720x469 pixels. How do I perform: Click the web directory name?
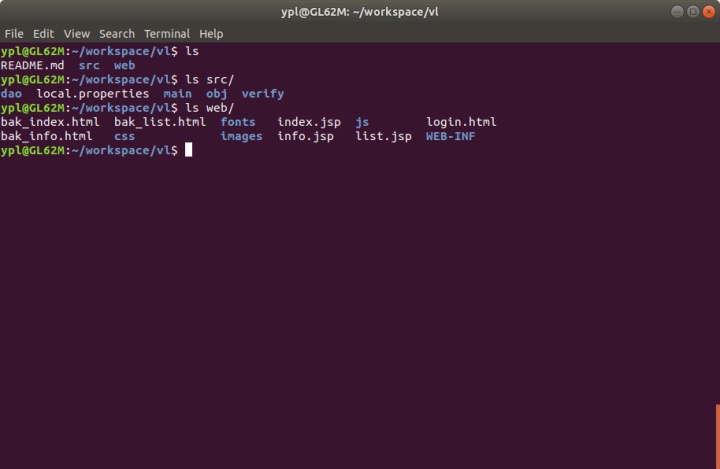[124, 65]
